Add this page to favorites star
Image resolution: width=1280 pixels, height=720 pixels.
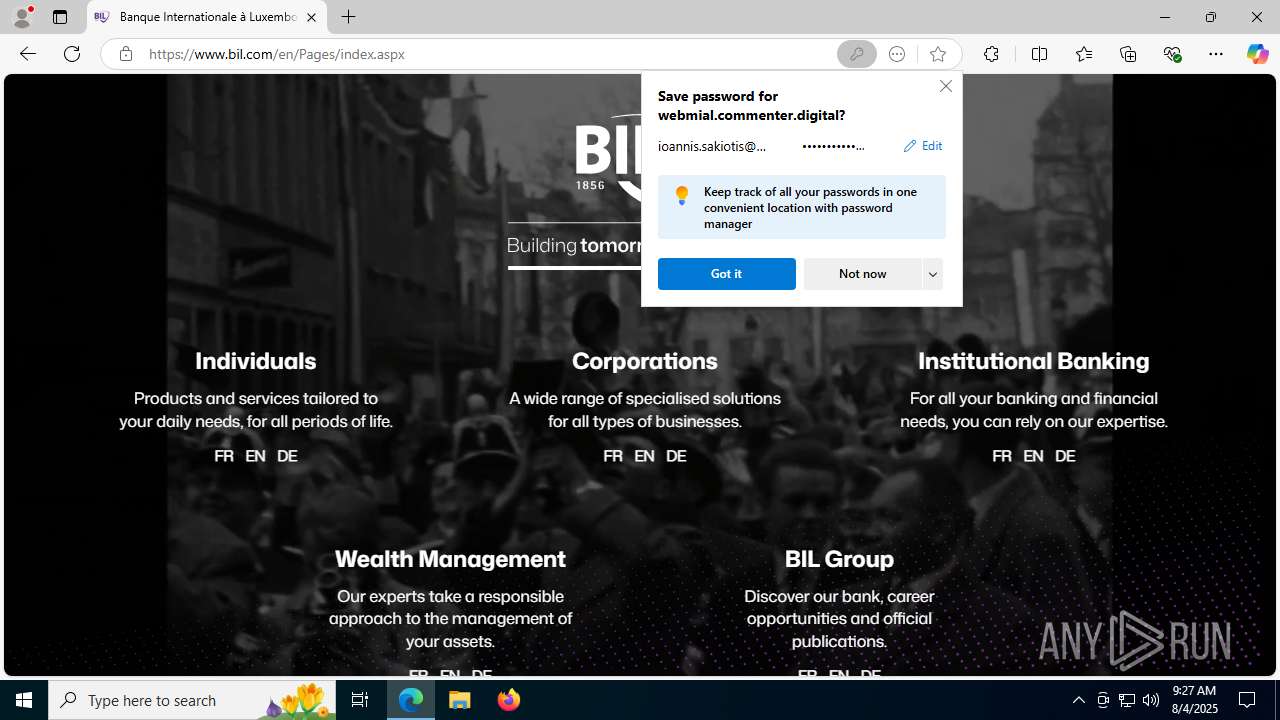pyautogui.click(x=937, y=54)
